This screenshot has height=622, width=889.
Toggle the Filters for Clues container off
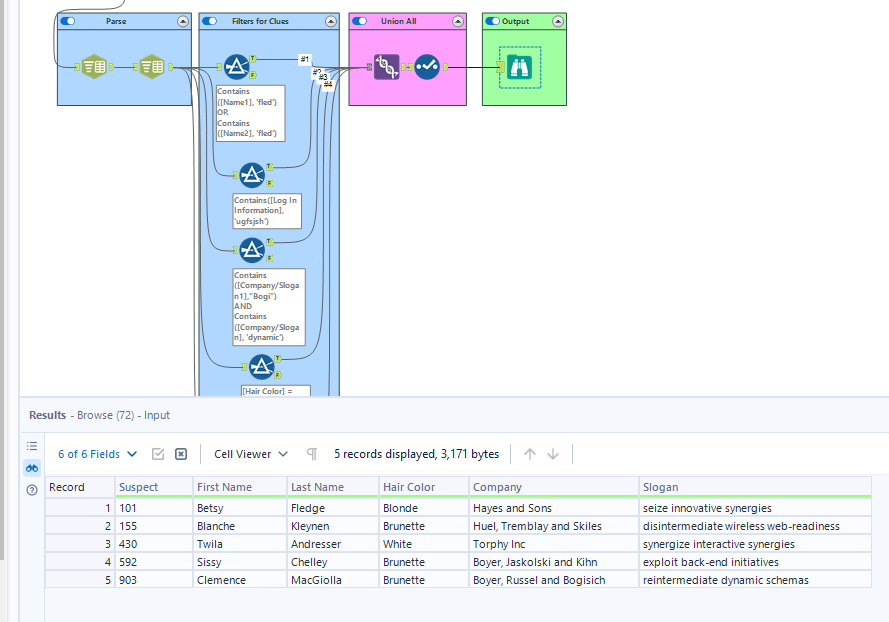pyautogui.click(x=210, y=21)
